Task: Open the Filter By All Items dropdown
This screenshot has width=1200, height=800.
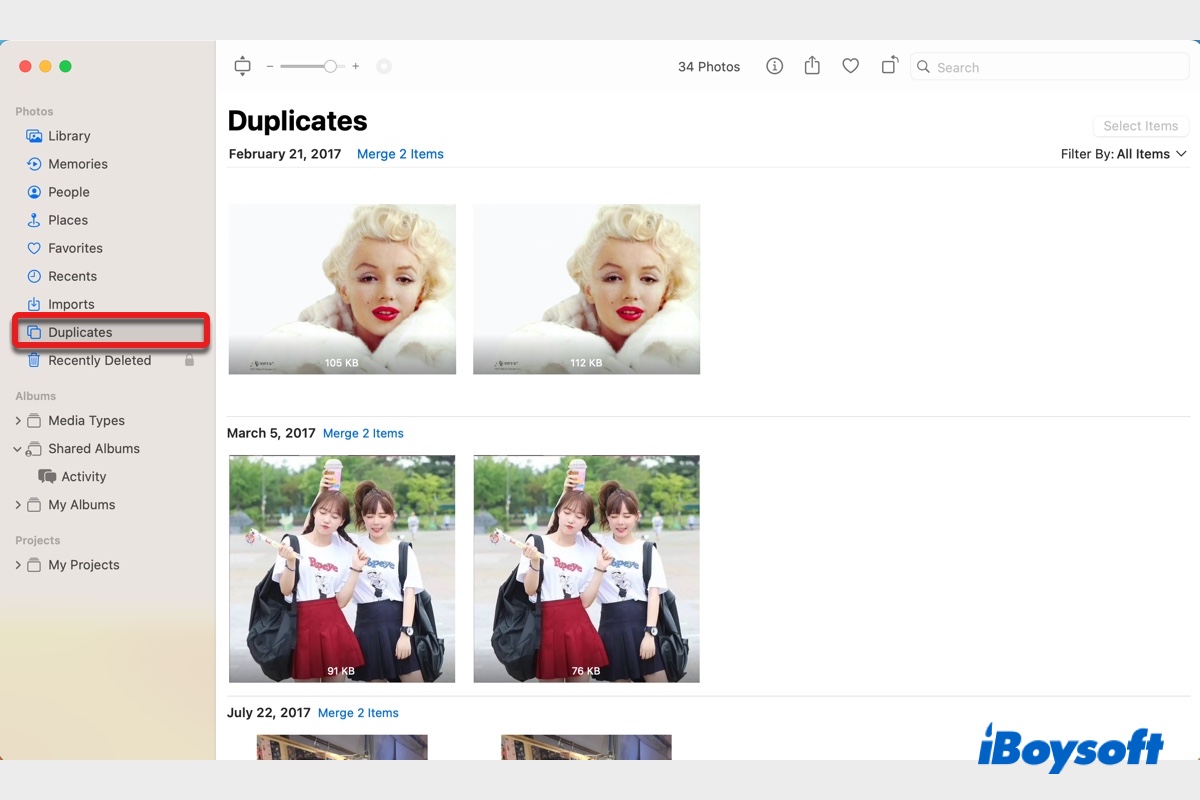Action: [x=1123, y=154]
